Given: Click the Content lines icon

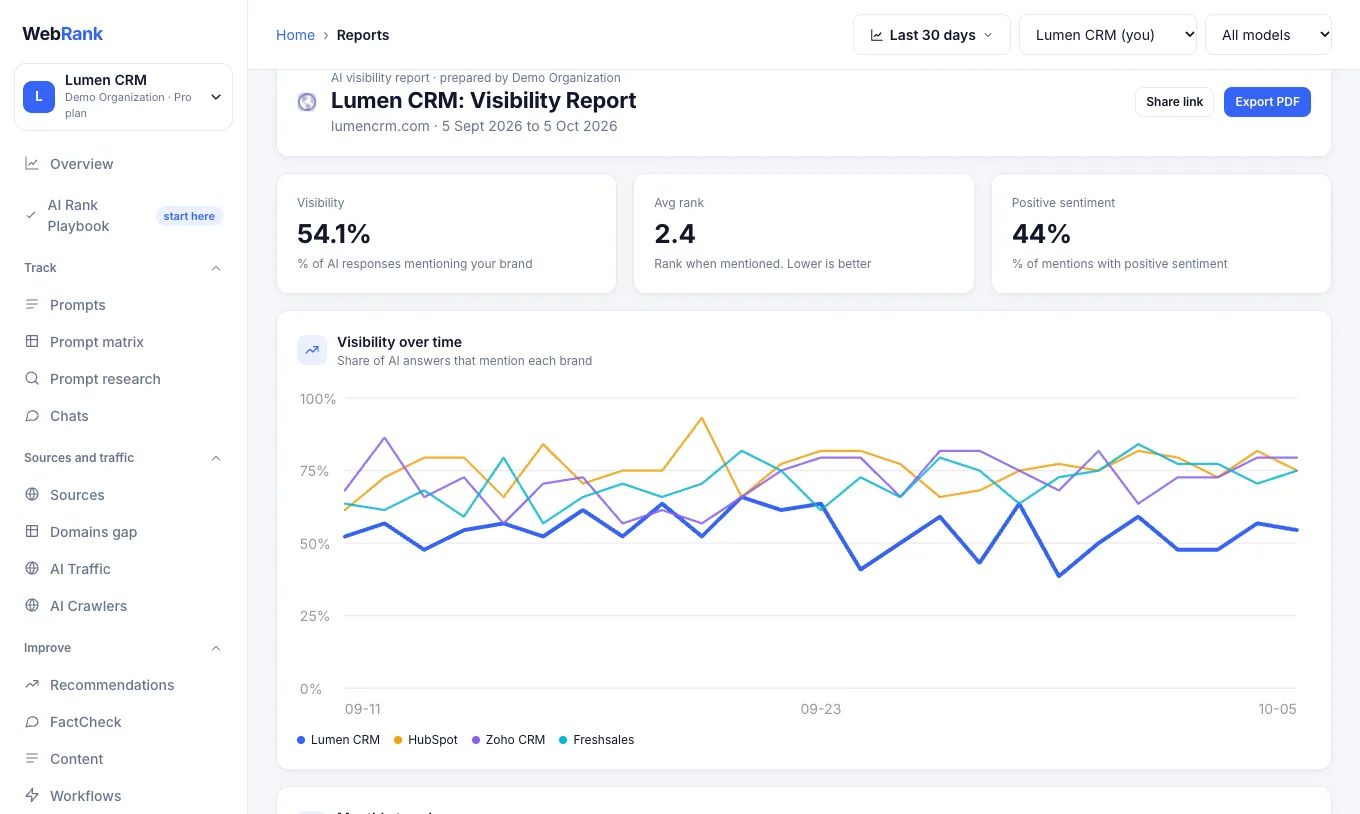Looking at the screenshot, I should [32, 759].
